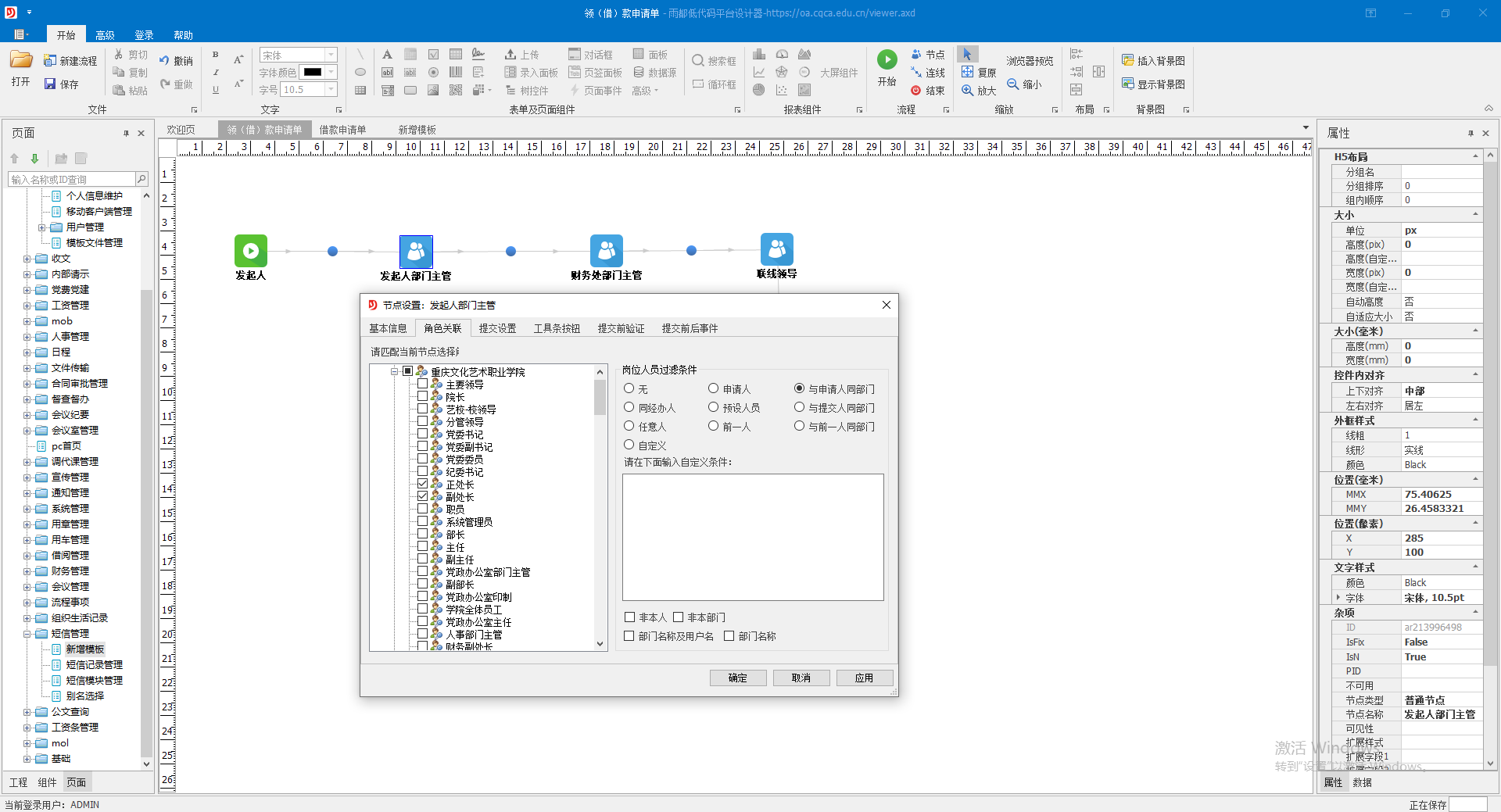
Task: Switch to the 组件 bottom panel tab
Action: 47,782
